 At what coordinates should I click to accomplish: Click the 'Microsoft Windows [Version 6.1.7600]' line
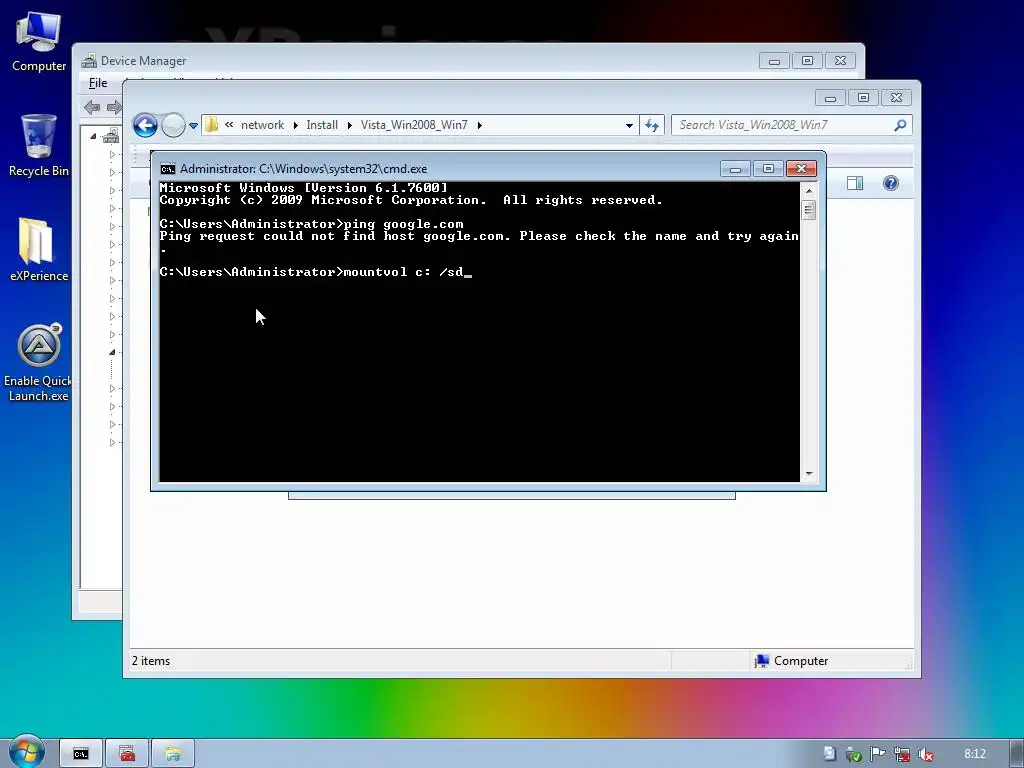[x=304, y=188]
